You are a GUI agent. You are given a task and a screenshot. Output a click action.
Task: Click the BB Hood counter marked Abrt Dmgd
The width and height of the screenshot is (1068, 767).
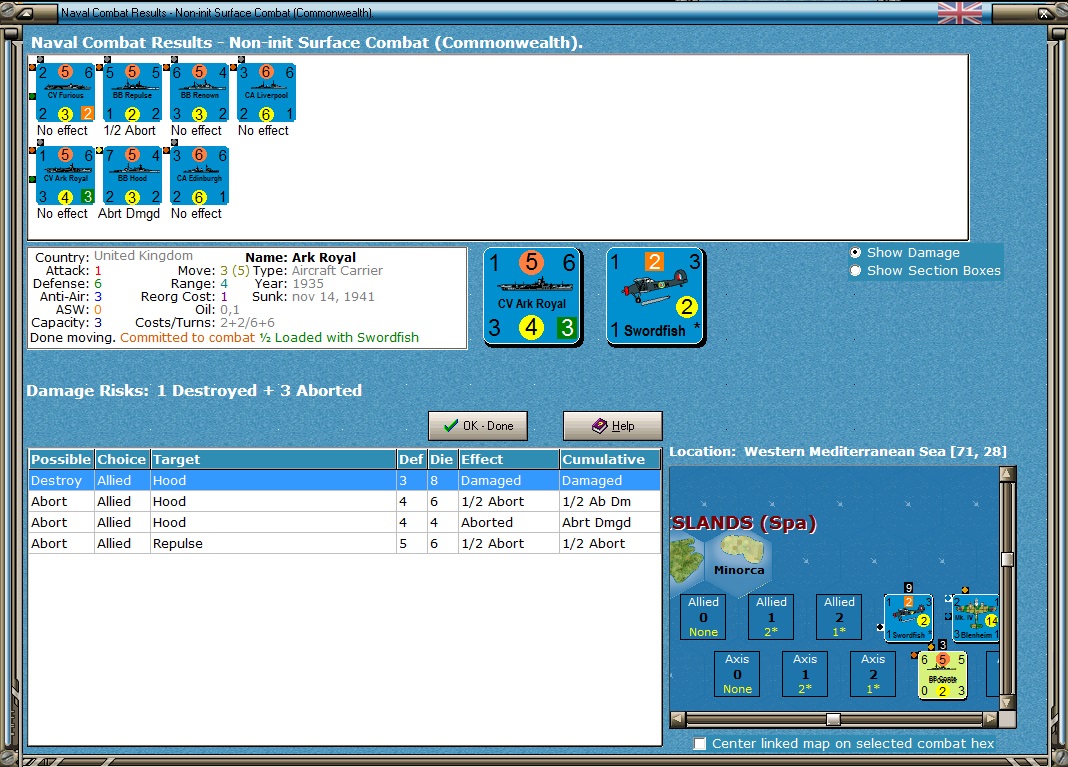point(132,176)
